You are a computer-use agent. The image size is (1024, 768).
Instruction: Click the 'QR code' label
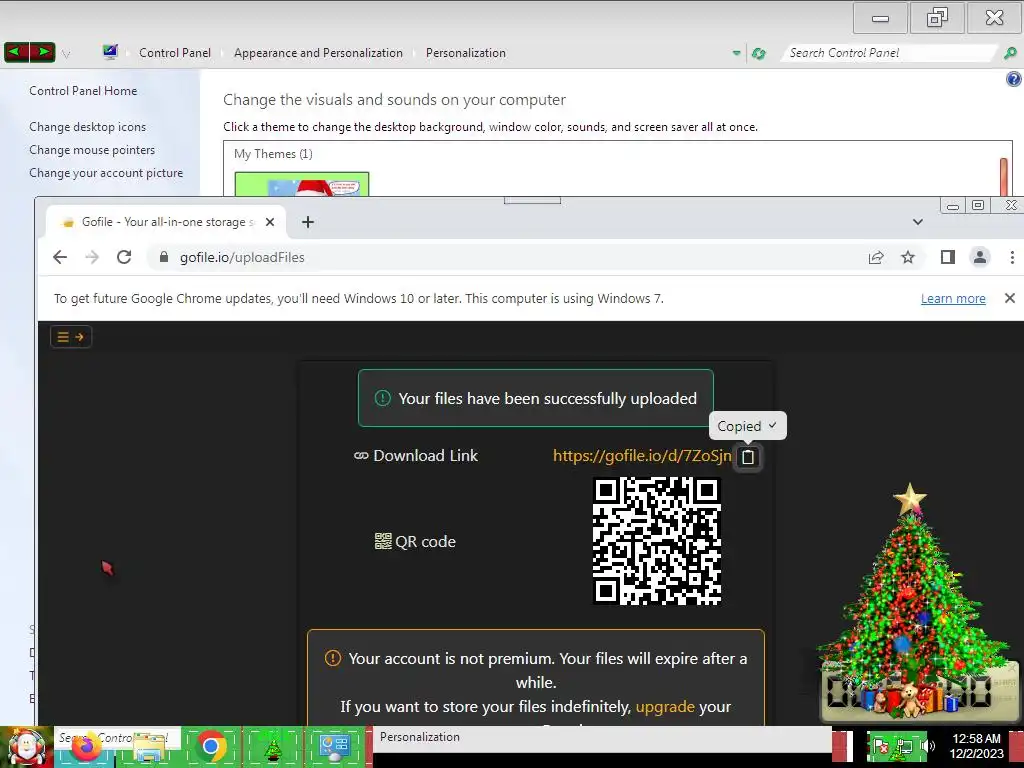pyautogui.click(x=425, y=541)
